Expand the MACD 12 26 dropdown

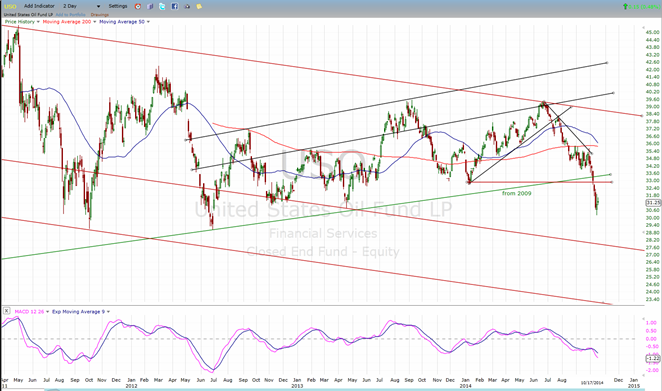pos(47,312)
